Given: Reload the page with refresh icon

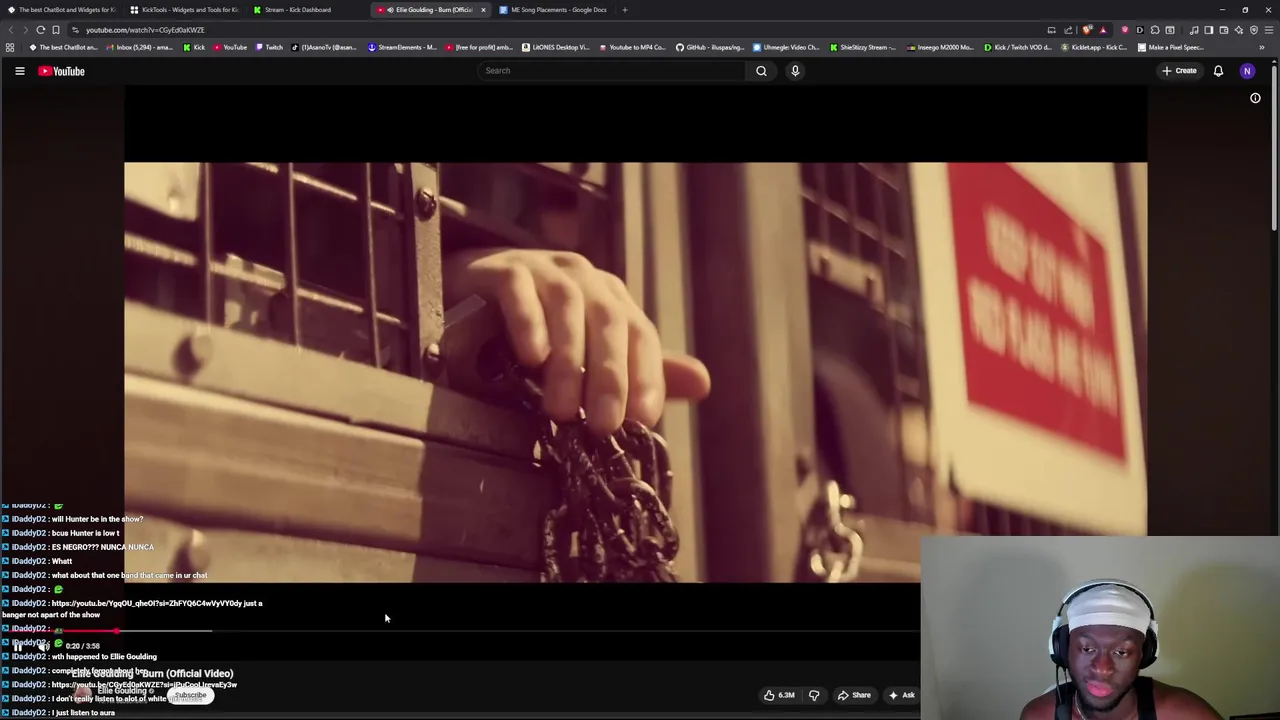Looking at the screenshot, I should click(41, 30).
